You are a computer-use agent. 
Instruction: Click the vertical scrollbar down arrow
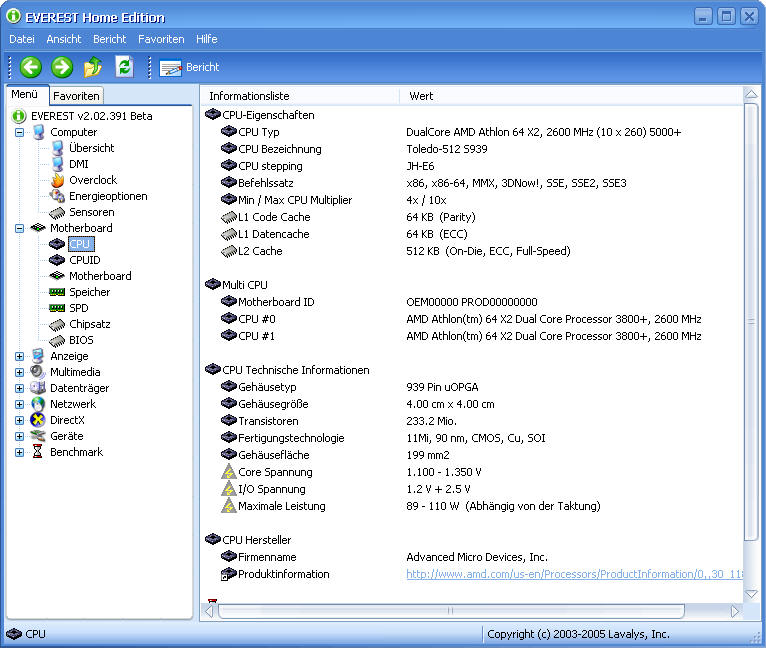[751, 594]
